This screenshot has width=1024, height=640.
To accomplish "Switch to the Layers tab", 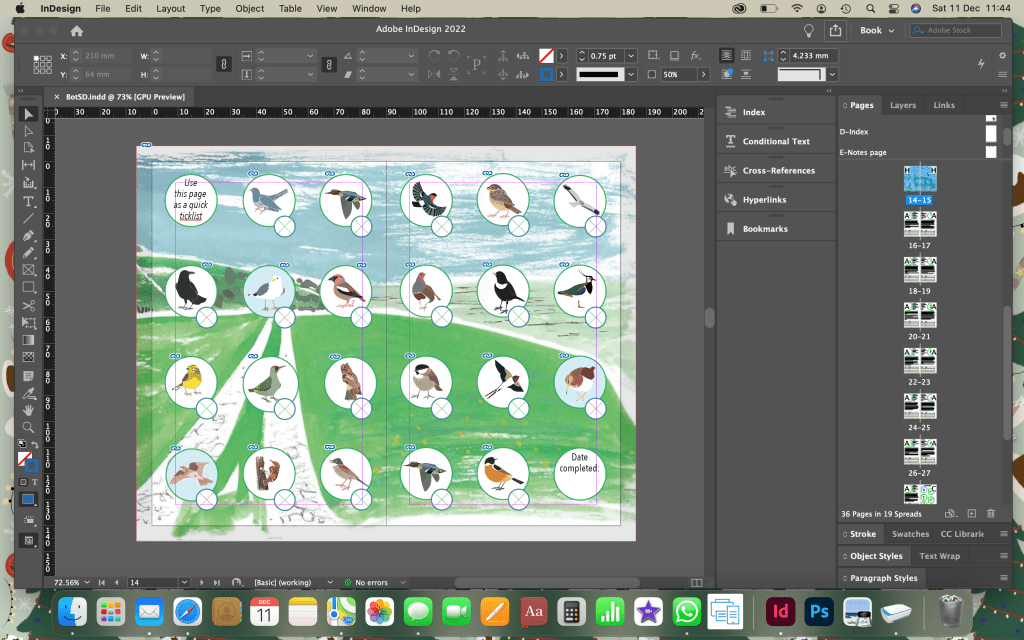I will (902, 105).
